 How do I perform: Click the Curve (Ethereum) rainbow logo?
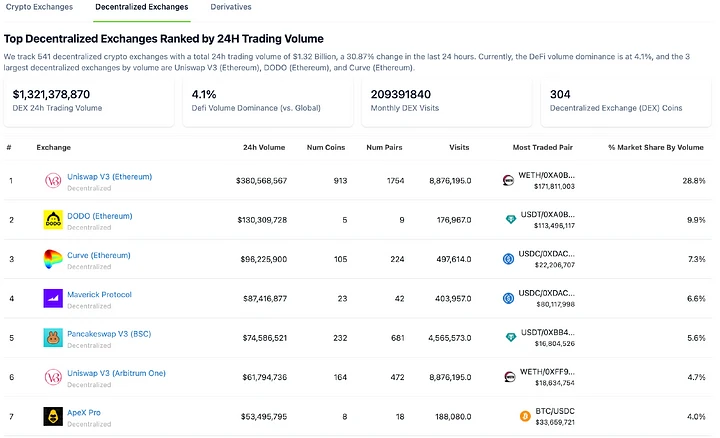53,259
